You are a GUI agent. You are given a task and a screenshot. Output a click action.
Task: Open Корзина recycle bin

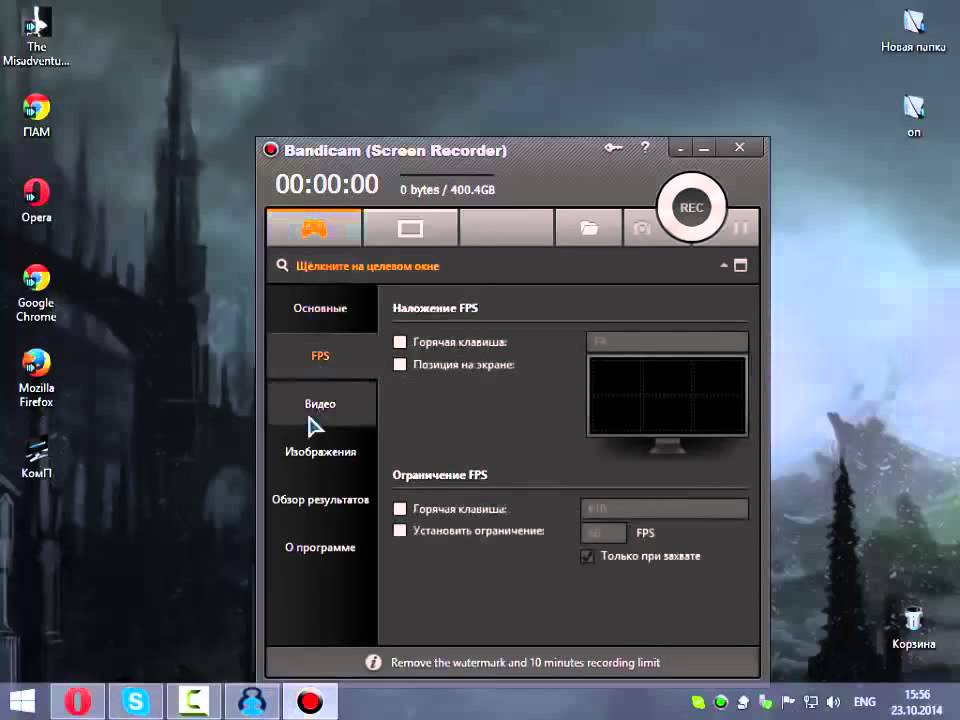(x=913, y=627)
